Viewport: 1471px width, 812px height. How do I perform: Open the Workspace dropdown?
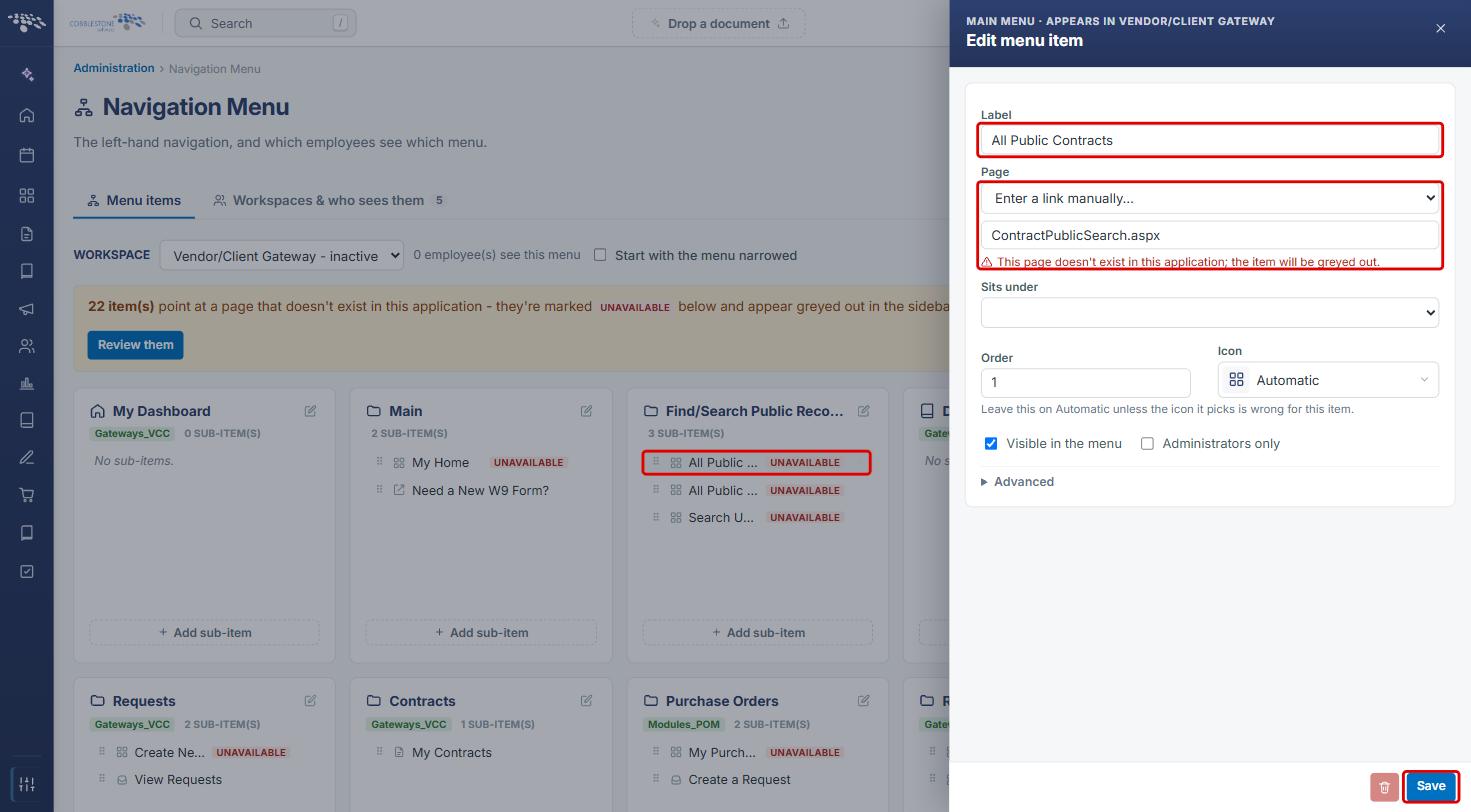click(281, 255)
